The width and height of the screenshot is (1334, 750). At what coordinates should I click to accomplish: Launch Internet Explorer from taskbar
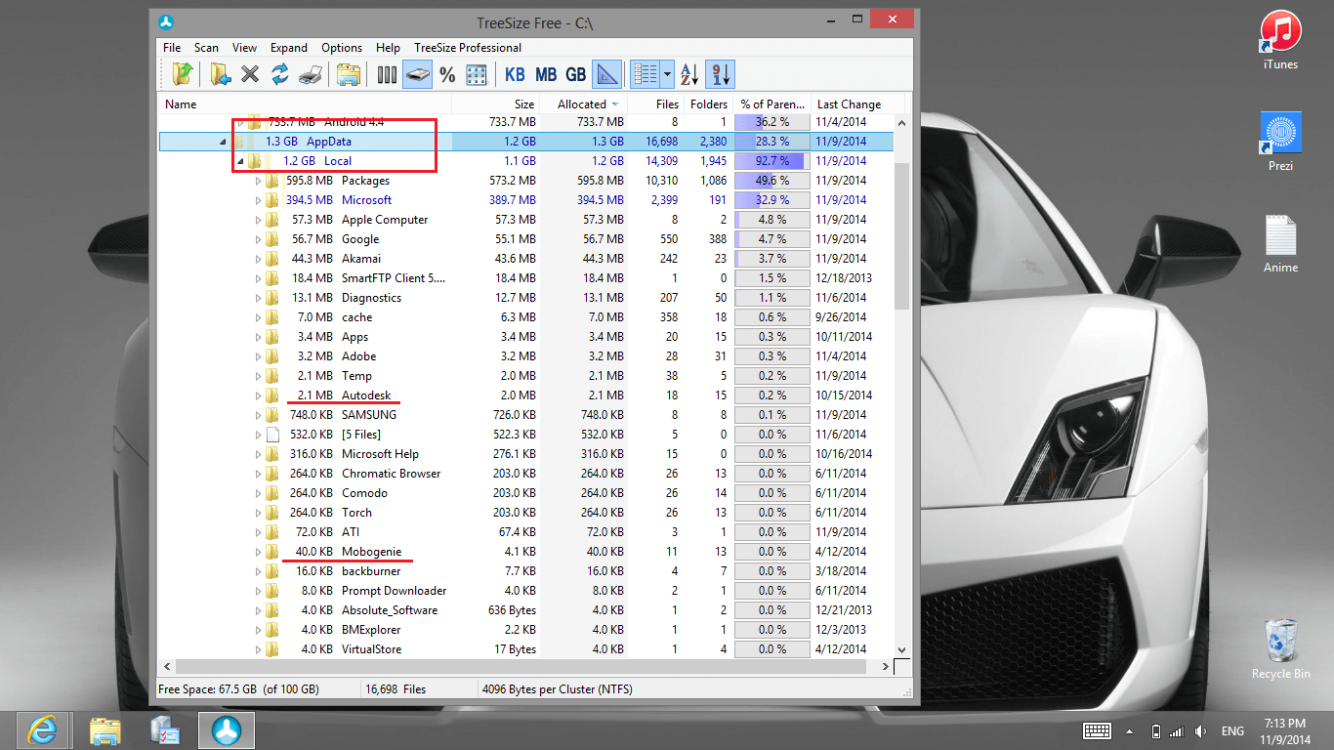pos(41,731)
